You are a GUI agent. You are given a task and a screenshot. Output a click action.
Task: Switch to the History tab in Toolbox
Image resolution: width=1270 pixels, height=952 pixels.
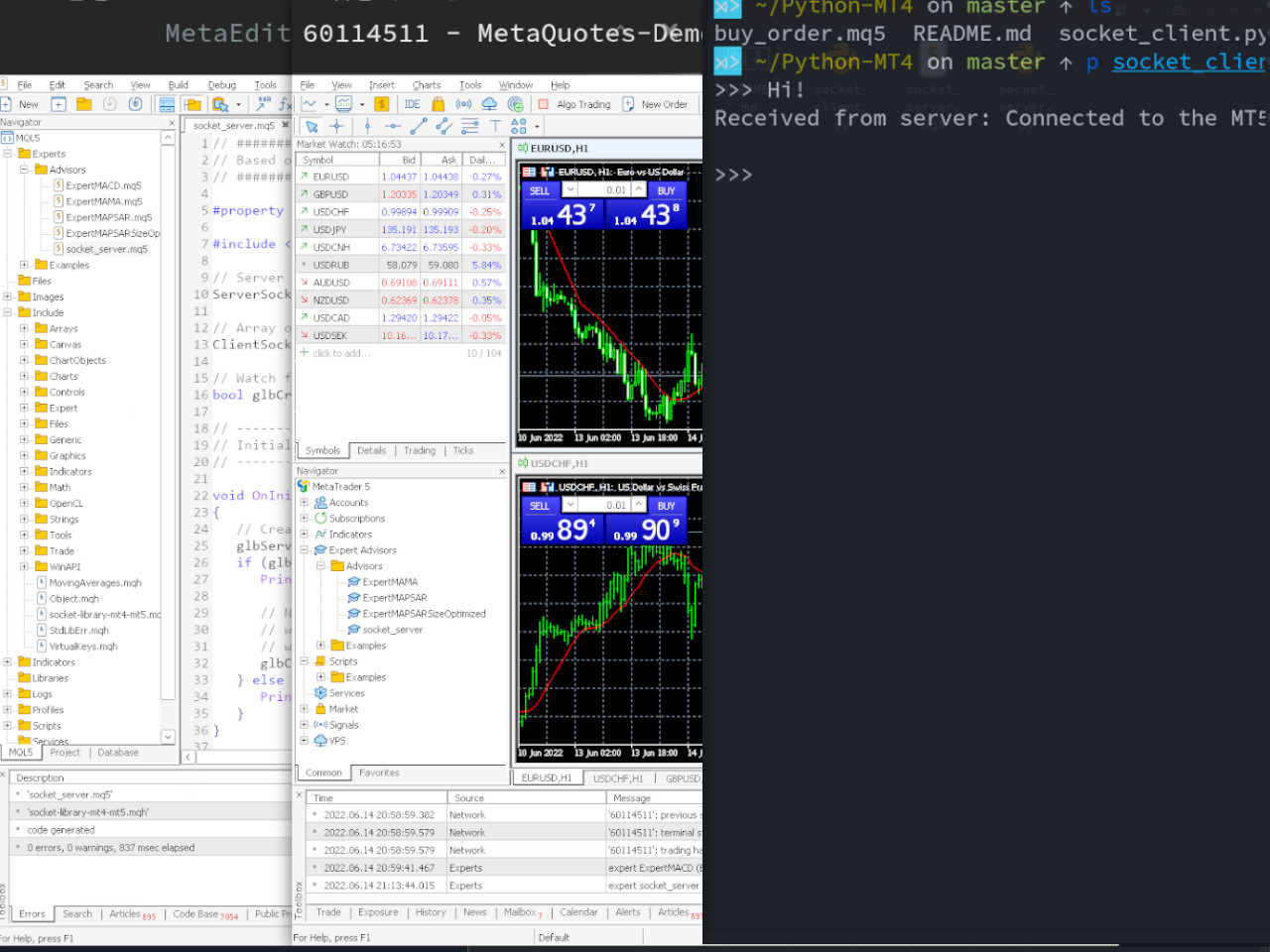pyautogui.click(x=431, y=912)
